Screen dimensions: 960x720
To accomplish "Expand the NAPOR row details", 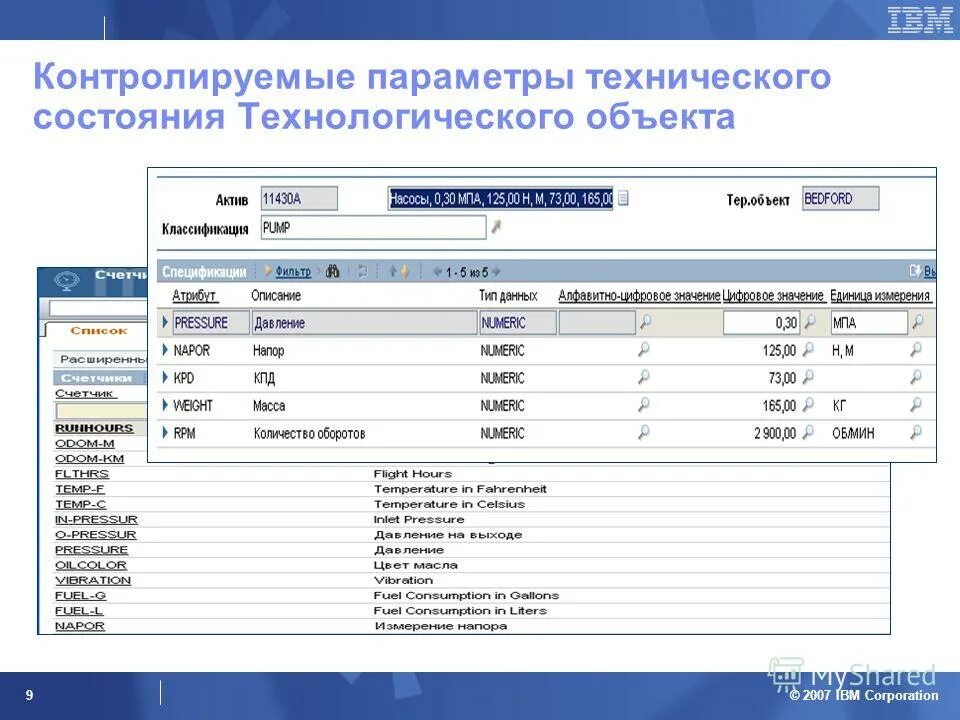I will click(165, 350).
